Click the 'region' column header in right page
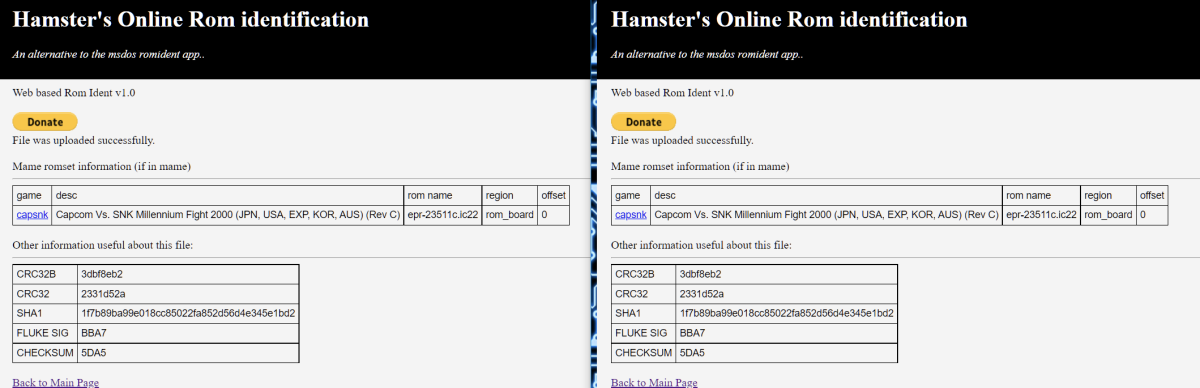The width and height of the screenshot is (1200, 388). point(1108,195)
